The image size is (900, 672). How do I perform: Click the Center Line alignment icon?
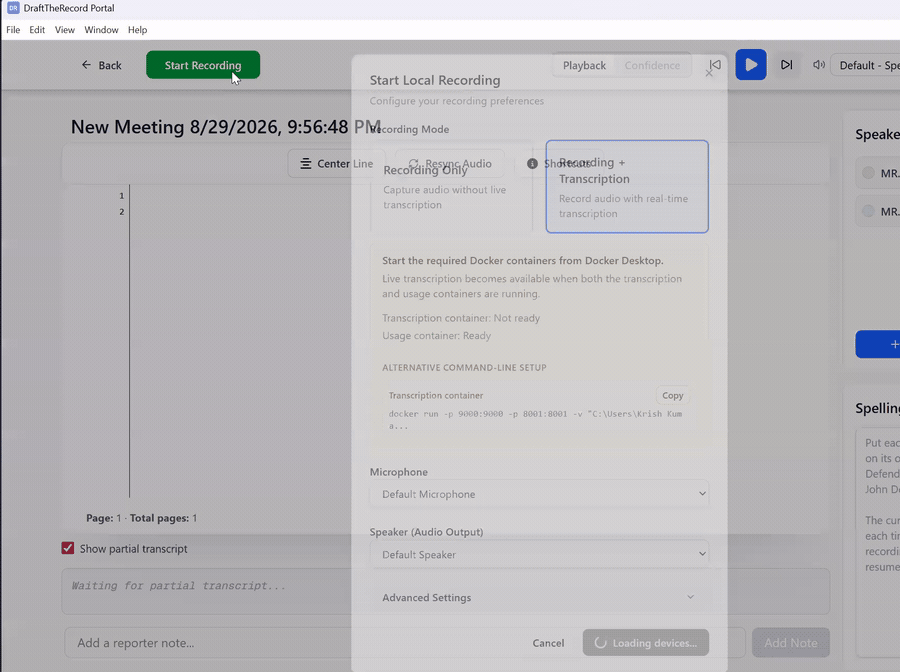click(306, 164)
